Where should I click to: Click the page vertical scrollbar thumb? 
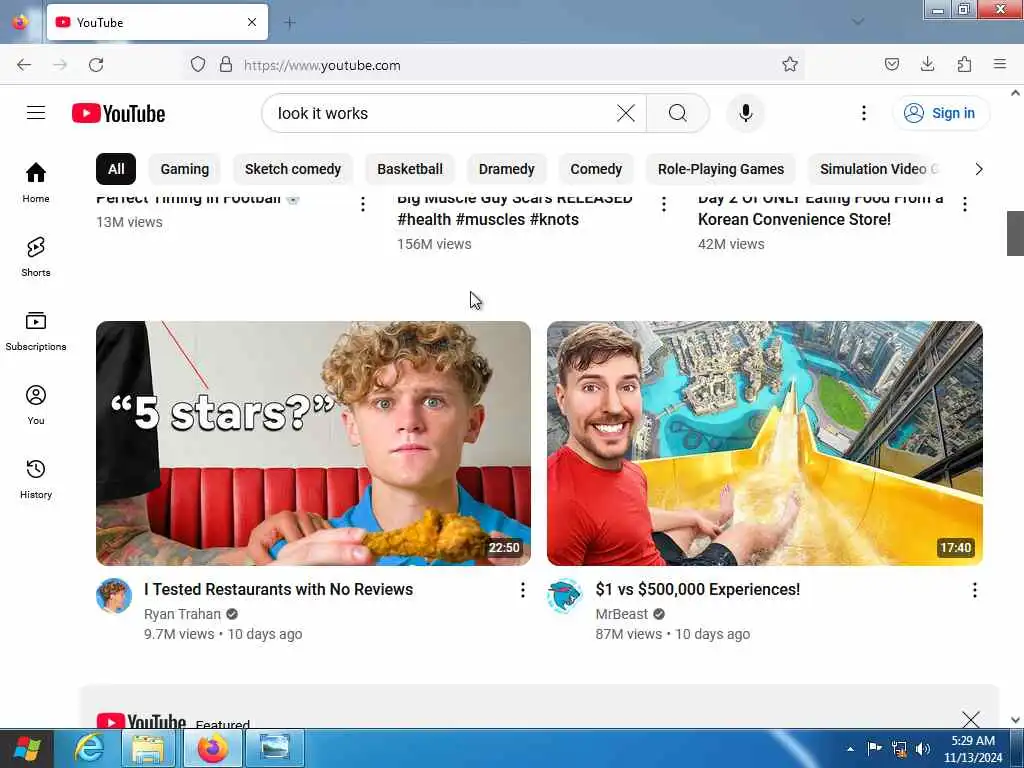(x=1015, y=233)
